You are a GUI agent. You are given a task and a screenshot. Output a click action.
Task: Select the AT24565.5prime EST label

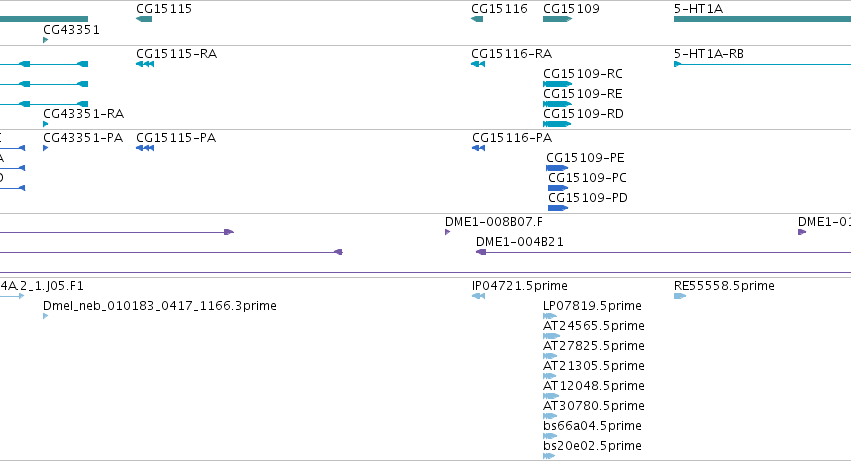click(594, 325)
